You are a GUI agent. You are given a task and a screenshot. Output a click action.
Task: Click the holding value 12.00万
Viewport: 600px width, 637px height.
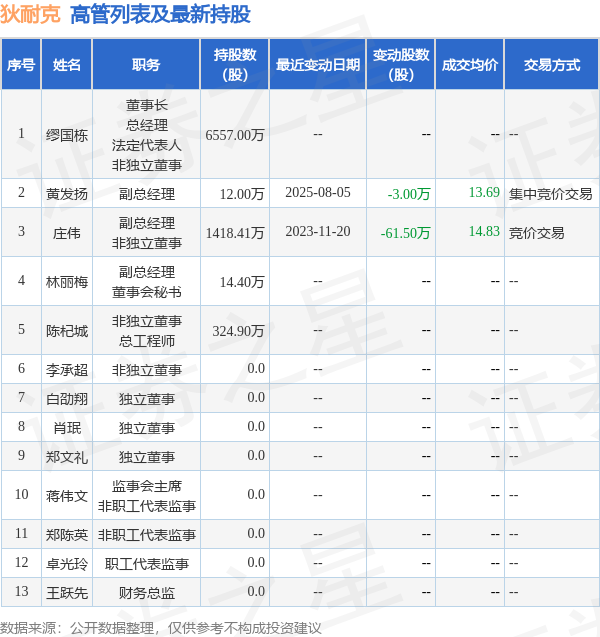[242, 194]
